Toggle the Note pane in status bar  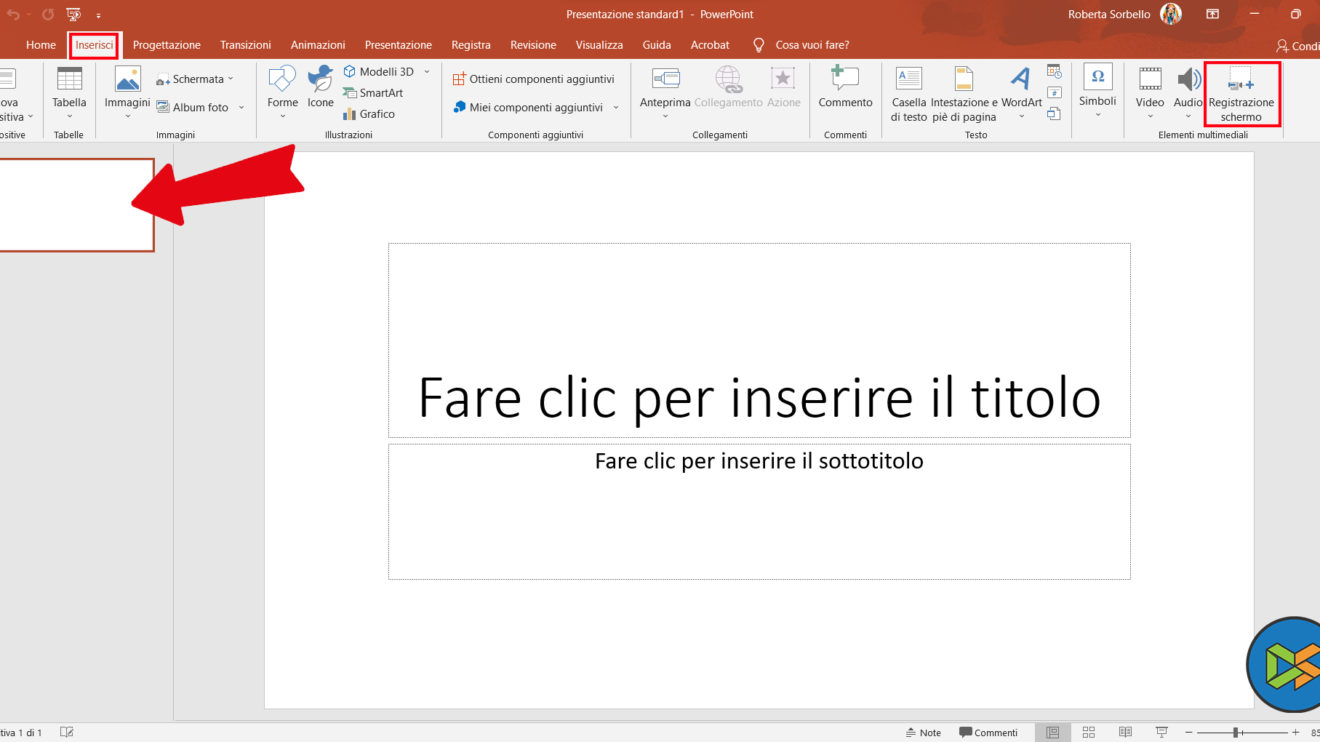click(923, 732)
